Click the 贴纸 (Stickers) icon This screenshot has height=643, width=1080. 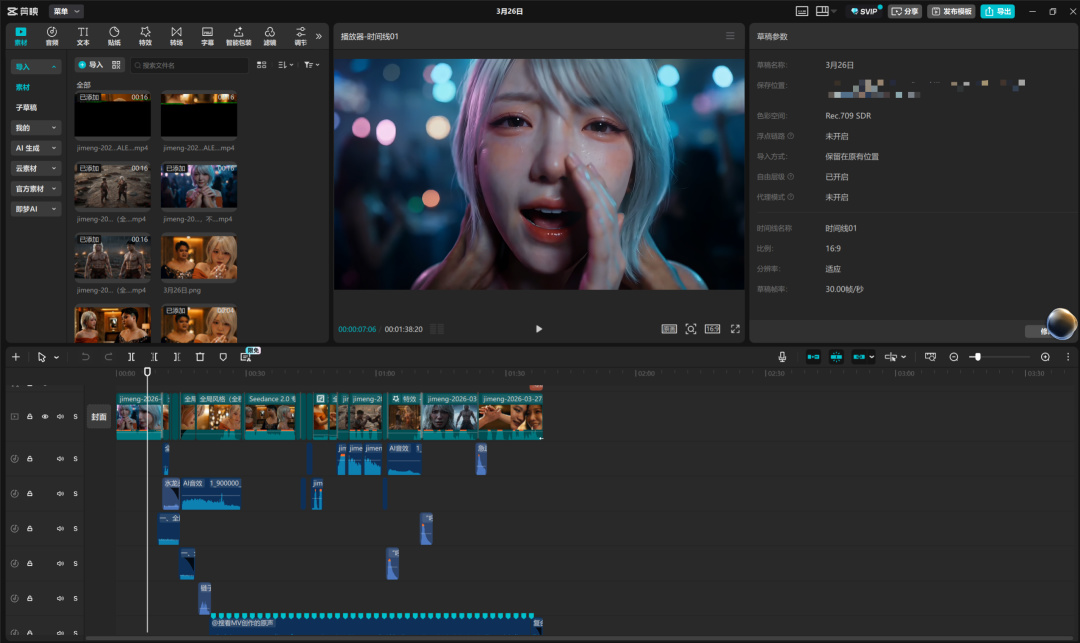(114, 36)
